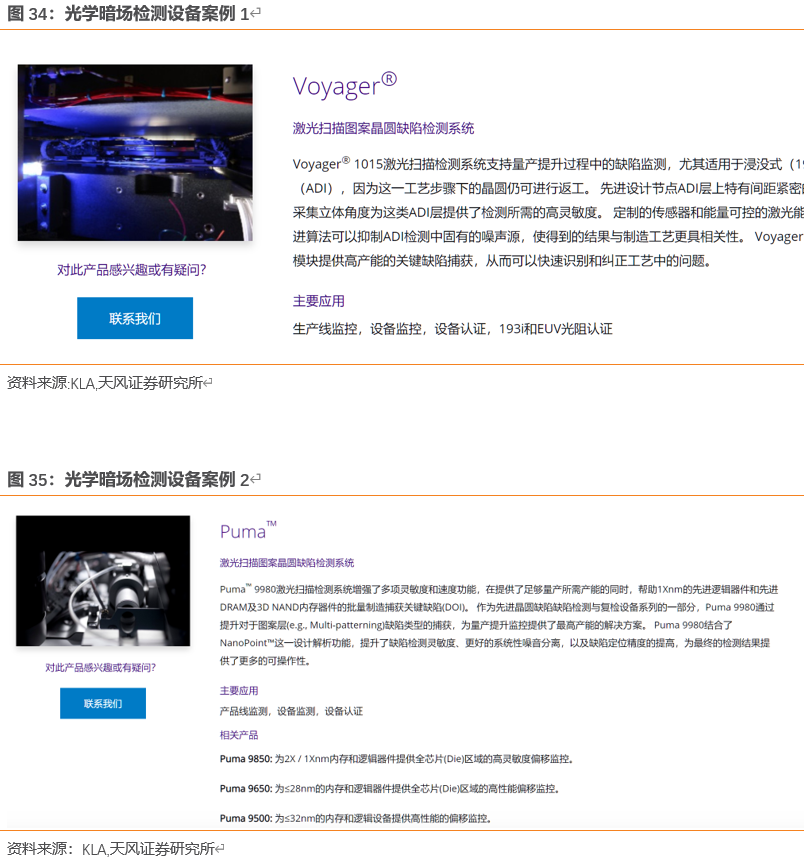
Task: Click the Puma 9980 description first line
Action: click(499, 589)
